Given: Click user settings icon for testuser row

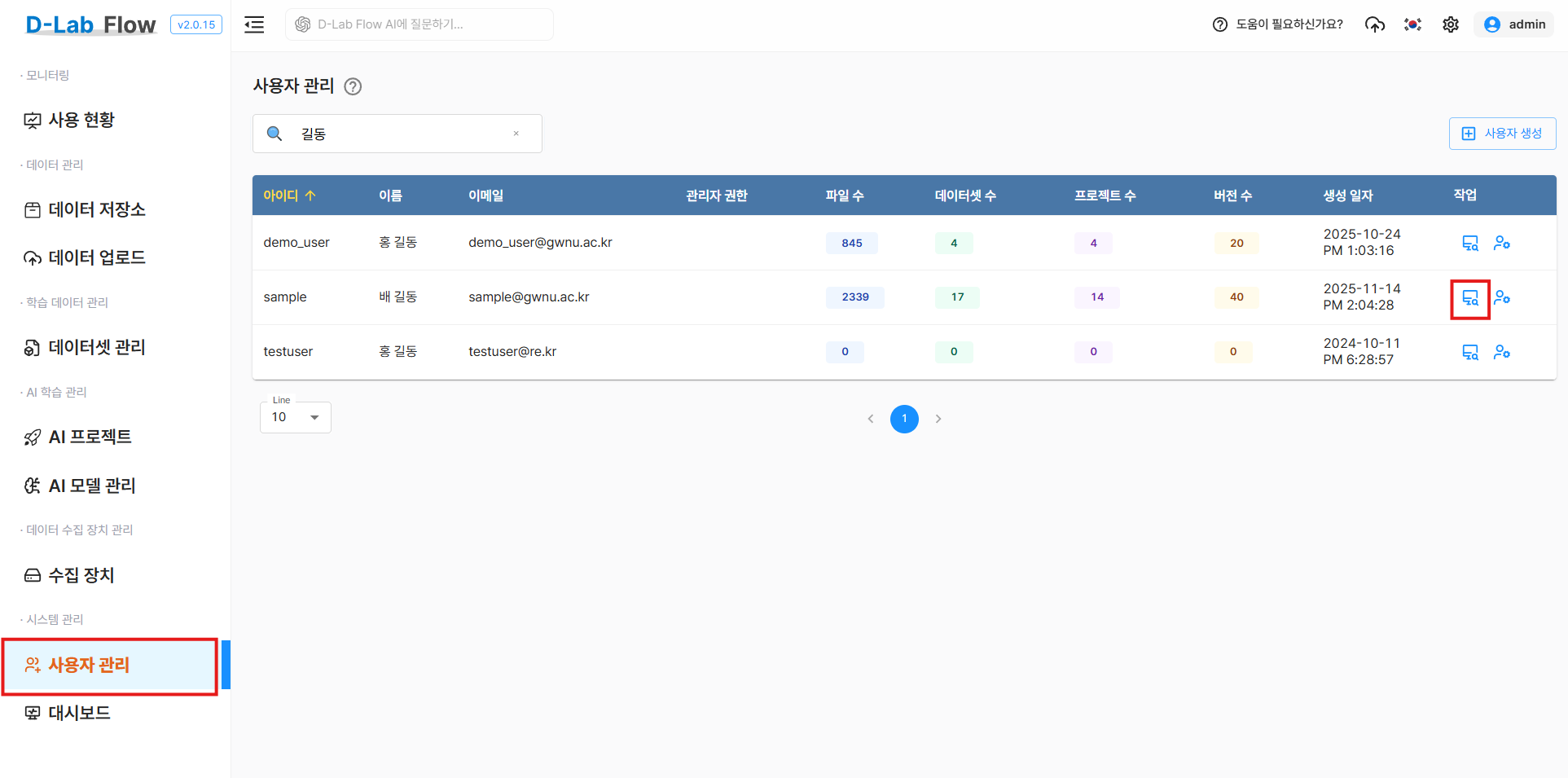Looking at the screenshot, I should pyautogui.click(x=1502, y=352).
